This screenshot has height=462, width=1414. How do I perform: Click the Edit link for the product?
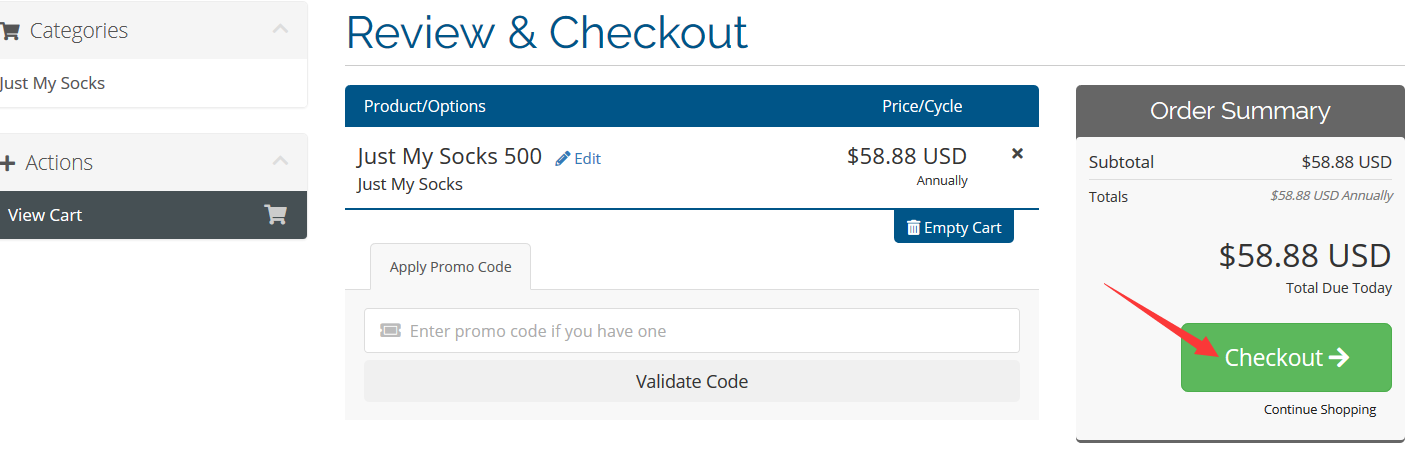pos(587,158)
